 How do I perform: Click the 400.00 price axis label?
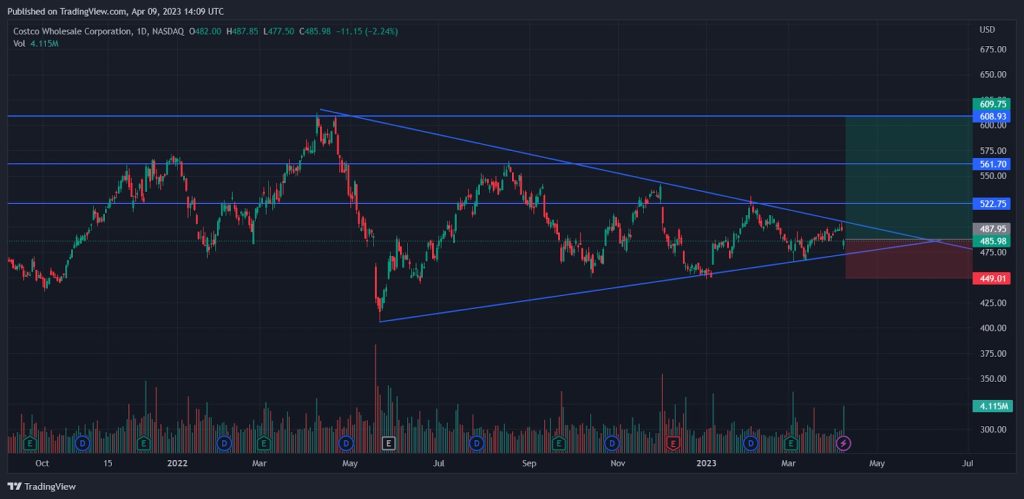point(992,328)
